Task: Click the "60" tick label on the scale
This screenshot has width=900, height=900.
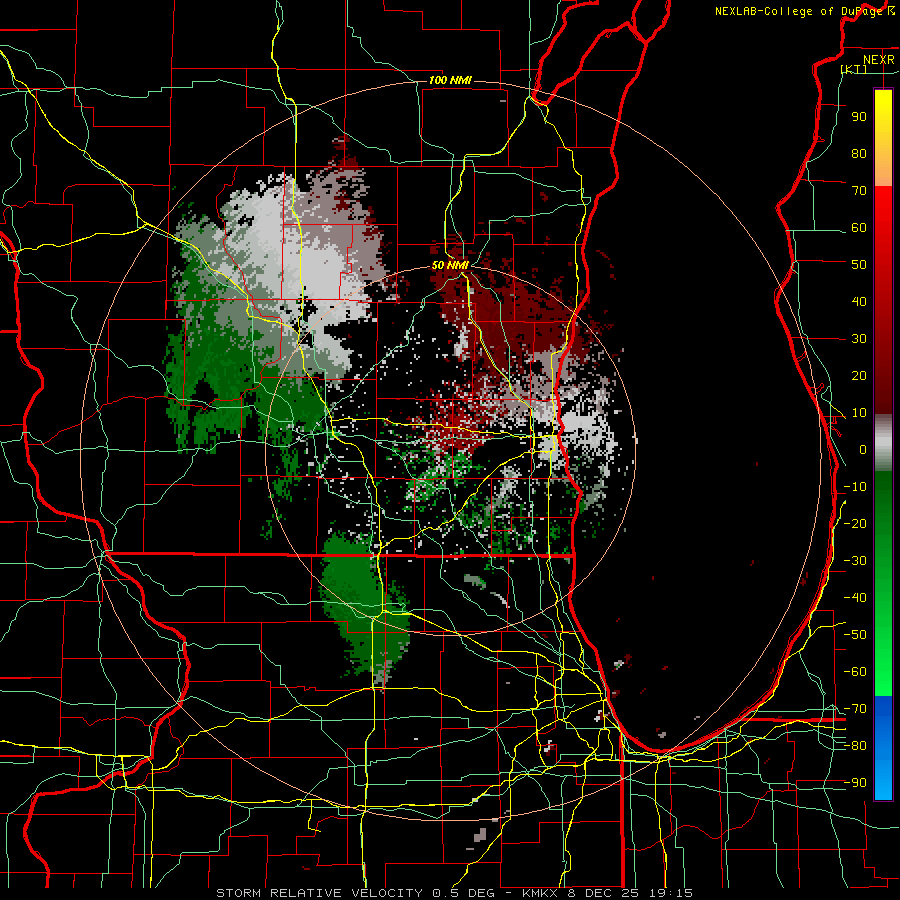Action: (859, 228)
